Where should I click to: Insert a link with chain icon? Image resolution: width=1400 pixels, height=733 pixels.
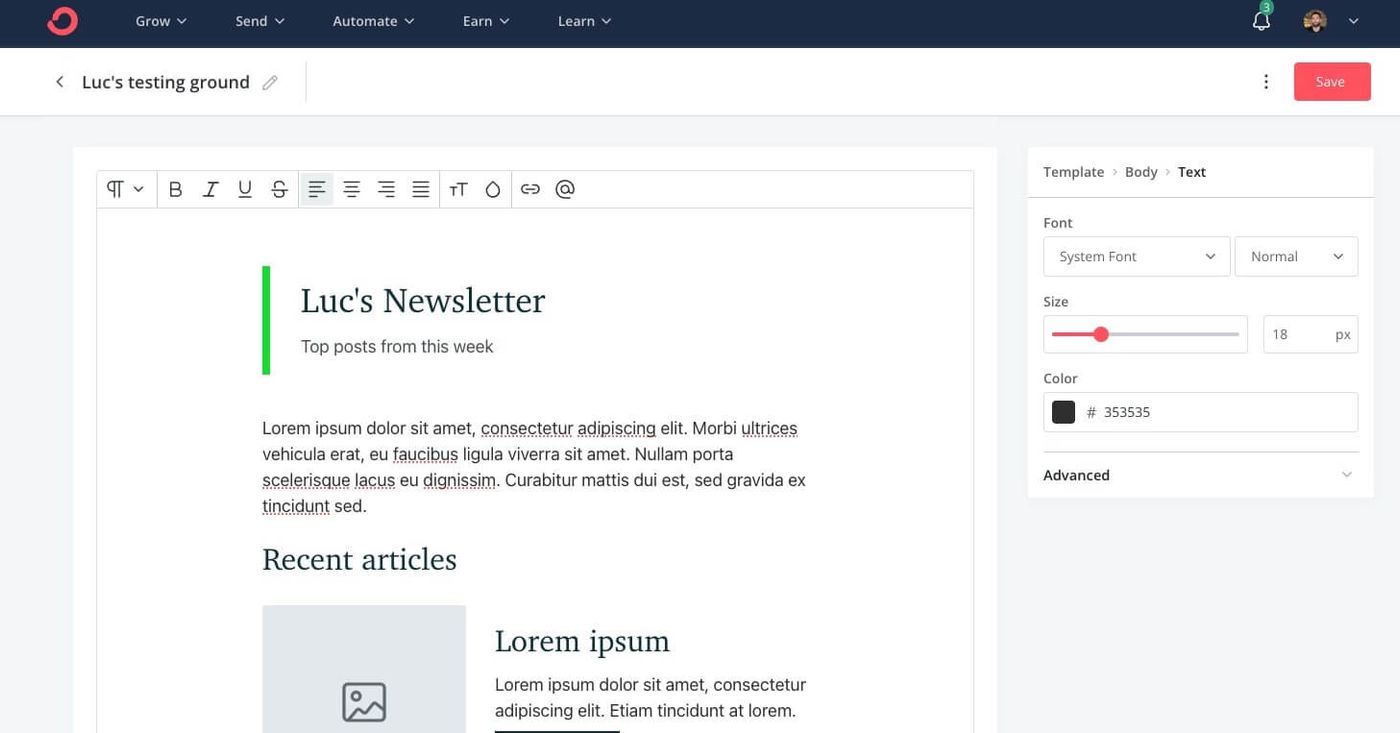tap(530, 189)
